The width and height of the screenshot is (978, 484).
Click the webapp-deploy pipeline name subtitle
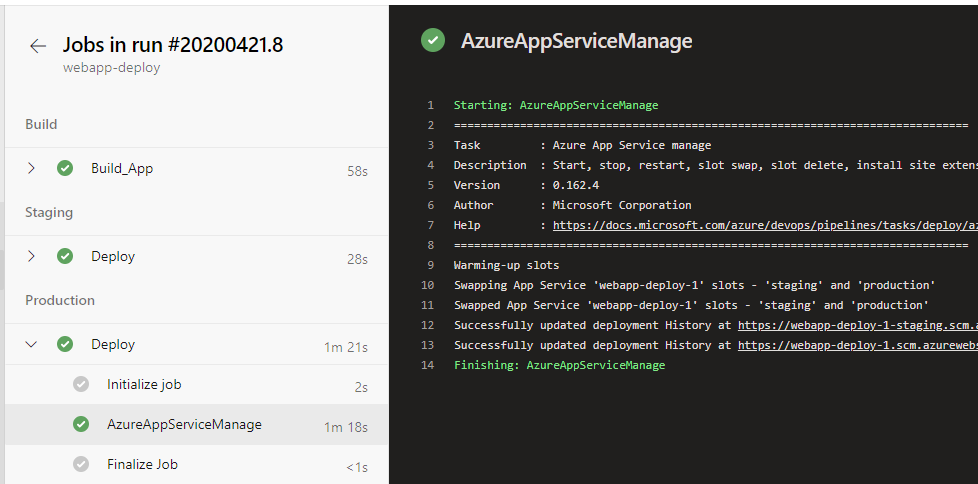pyautogui.click(x=112, y=67)
